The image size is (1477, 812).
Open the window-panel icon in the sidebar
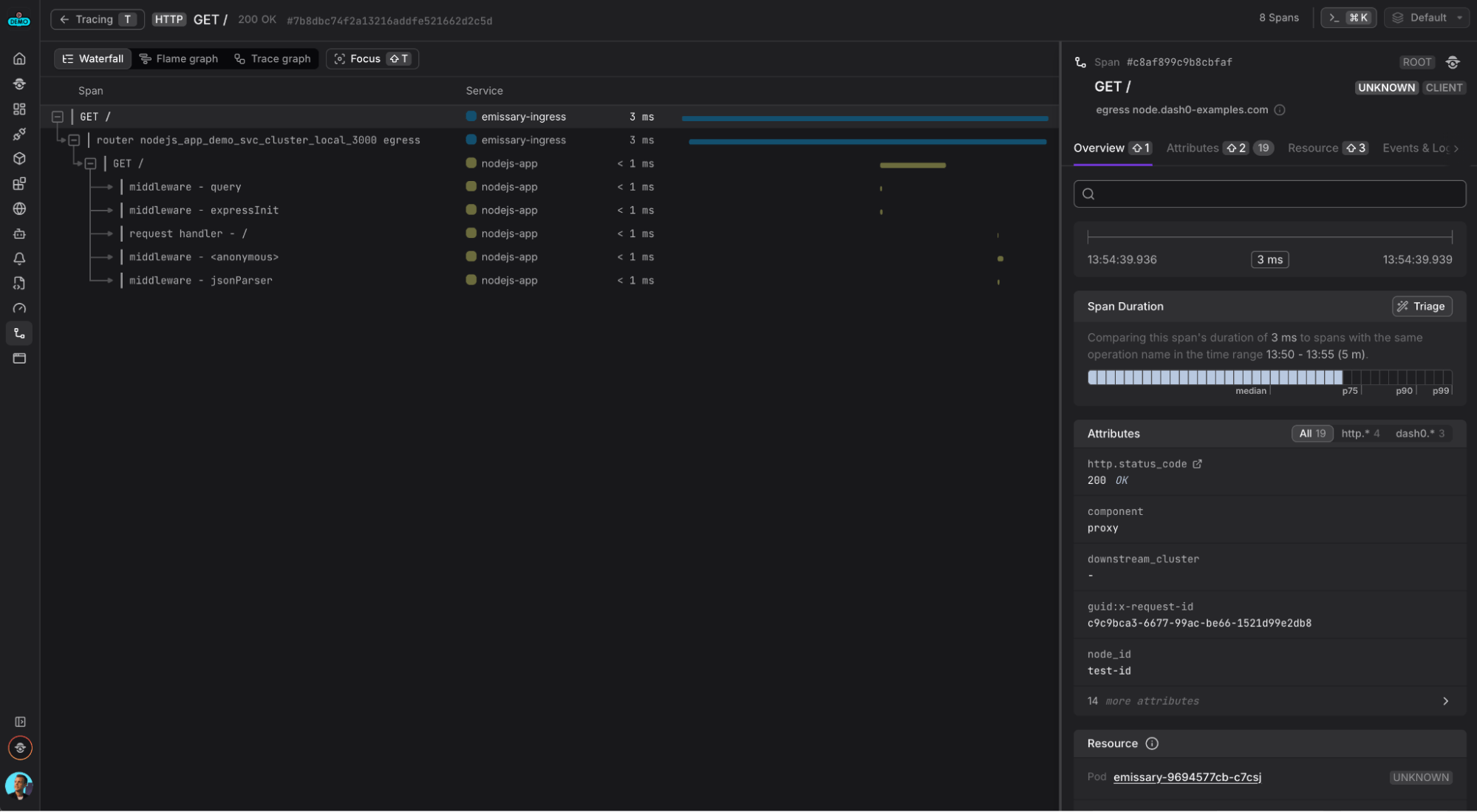(x=20, y=358)
